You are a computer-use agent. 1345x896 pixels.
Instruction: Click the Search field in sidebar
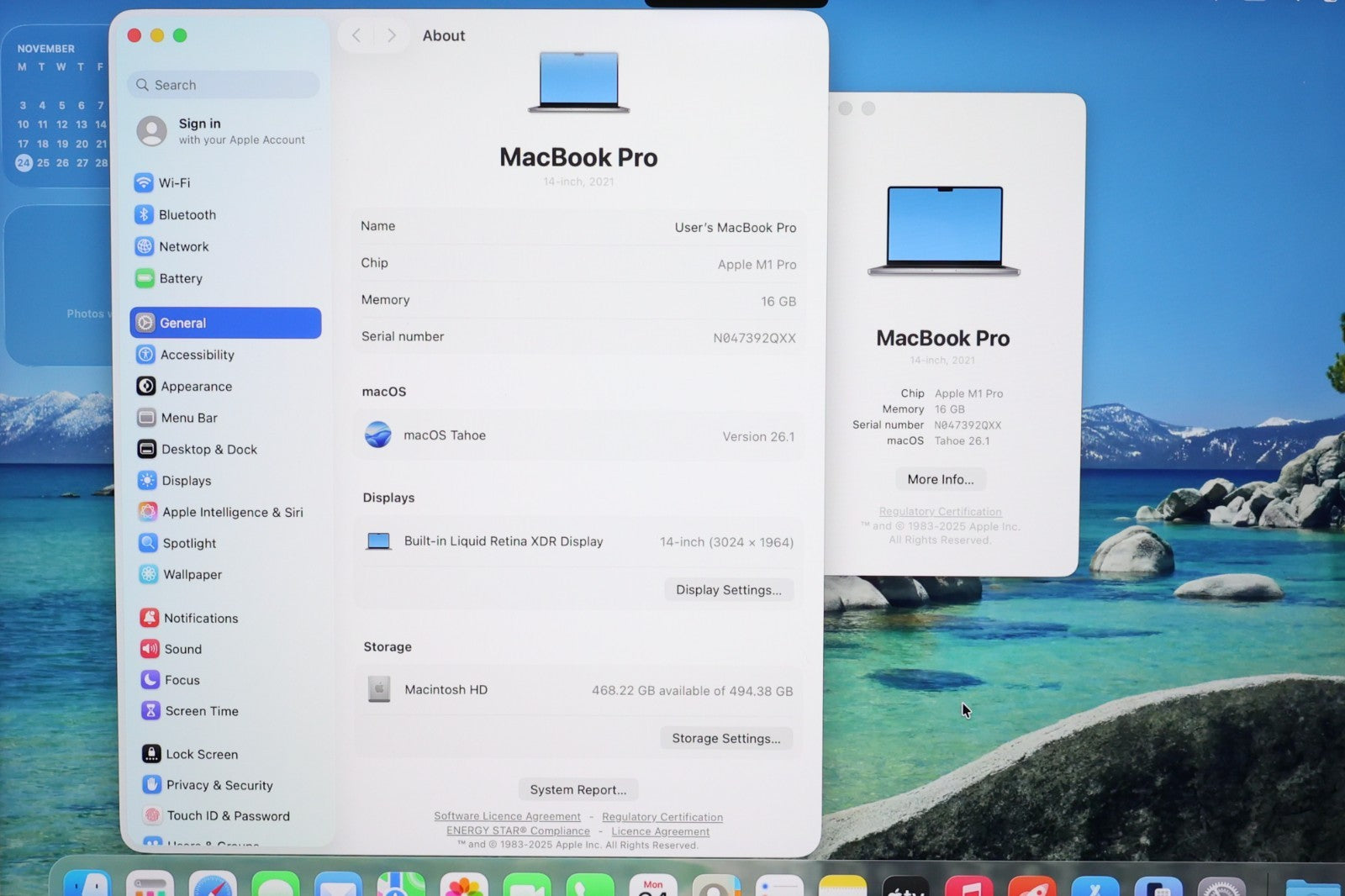click(x=224, y=85)
